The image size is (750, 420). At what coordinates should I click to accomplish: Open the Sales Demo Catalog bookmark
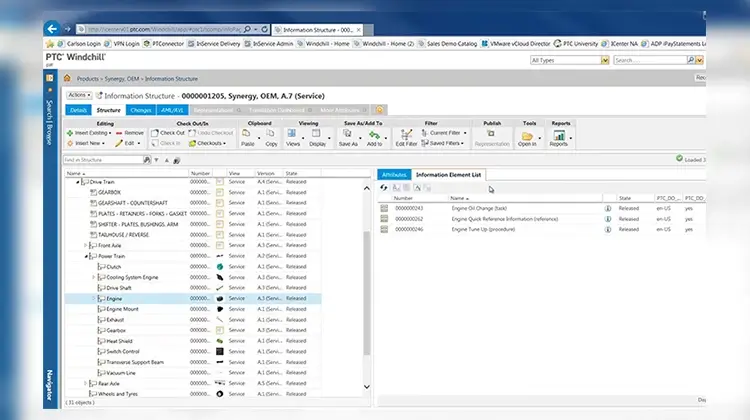(448, 44)
